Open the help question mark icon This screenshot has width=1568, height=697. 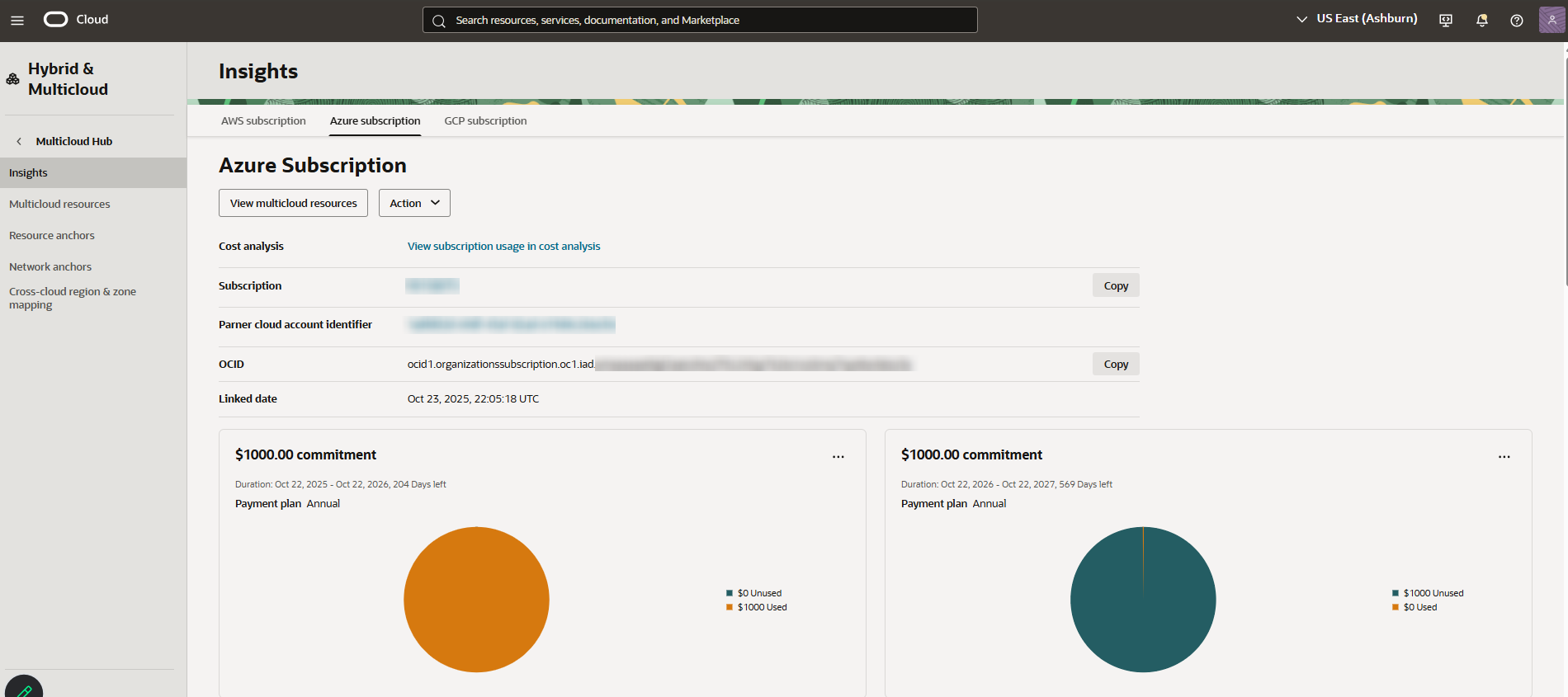[x=1517, y=21]
